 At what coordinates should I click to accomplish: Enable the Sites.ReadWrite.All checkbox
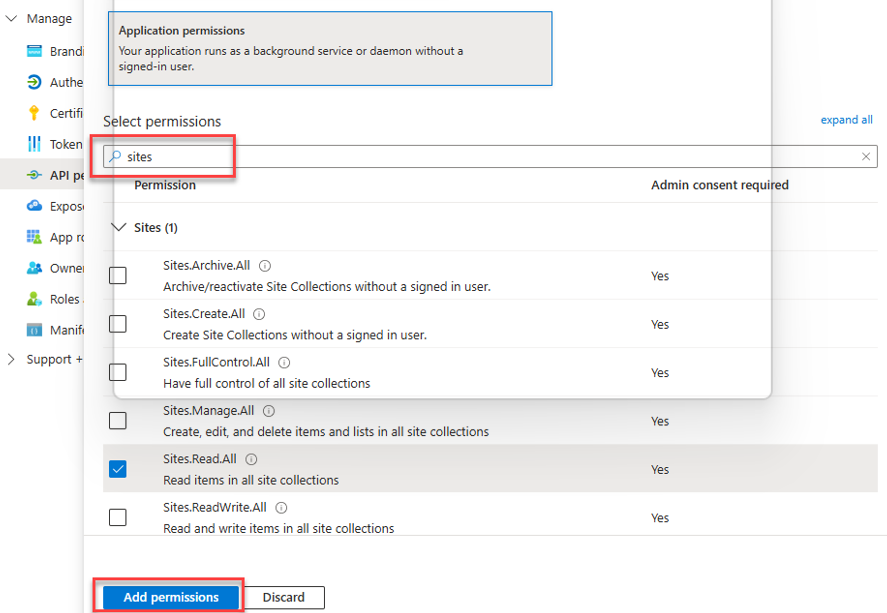(x=118, y=517)
